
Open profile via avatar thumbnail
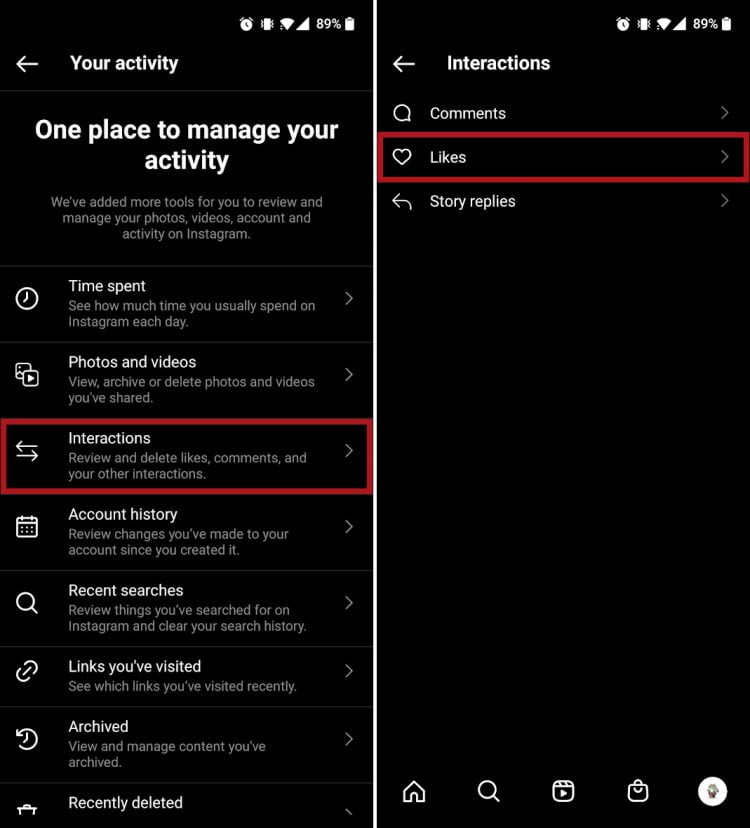712,791
